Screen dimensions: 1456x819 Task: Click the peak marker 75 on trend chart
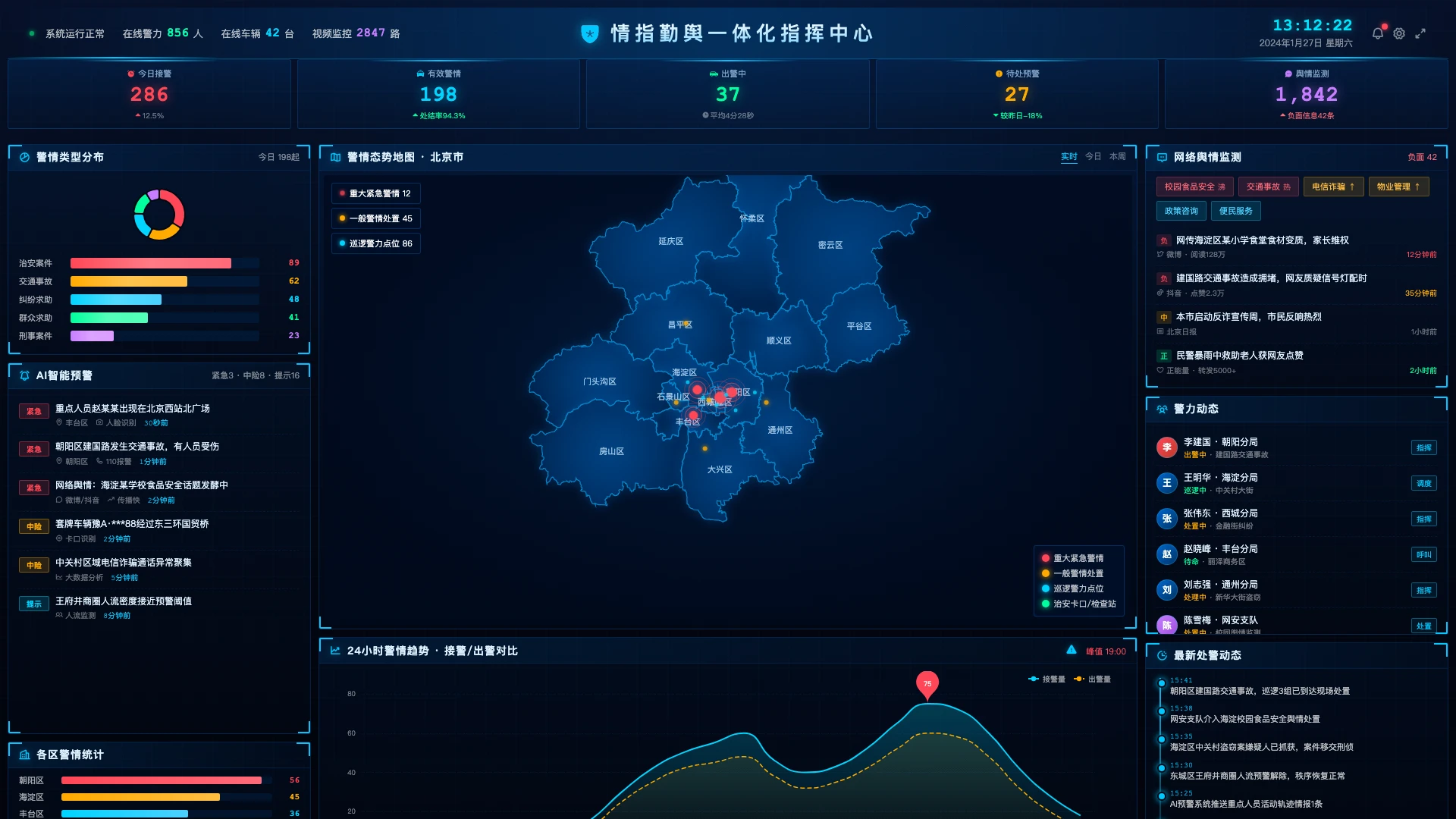pos(927,684)
